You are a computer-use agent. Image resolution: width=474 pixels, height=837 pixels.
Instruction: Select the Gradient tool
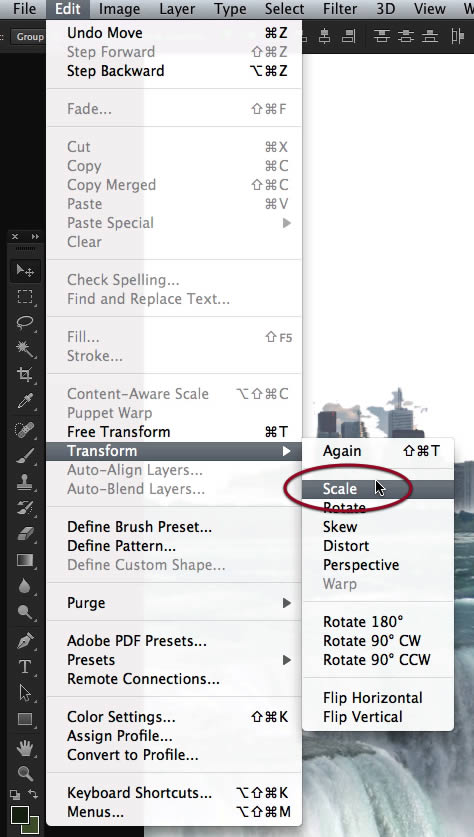tap(25, 560)
